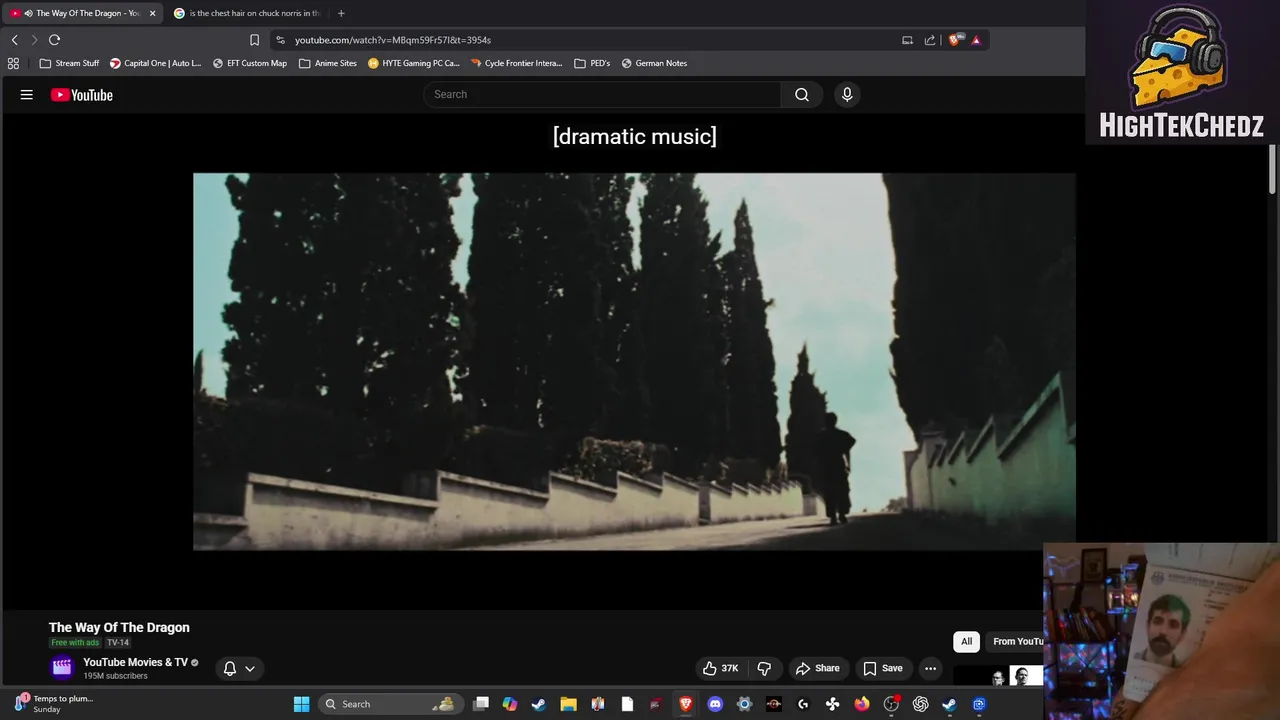The width and height of the screenshot is (1280, 720).
Task: Open the HYTE Gaming PC bookmark
Action: [x=413, y=63]
